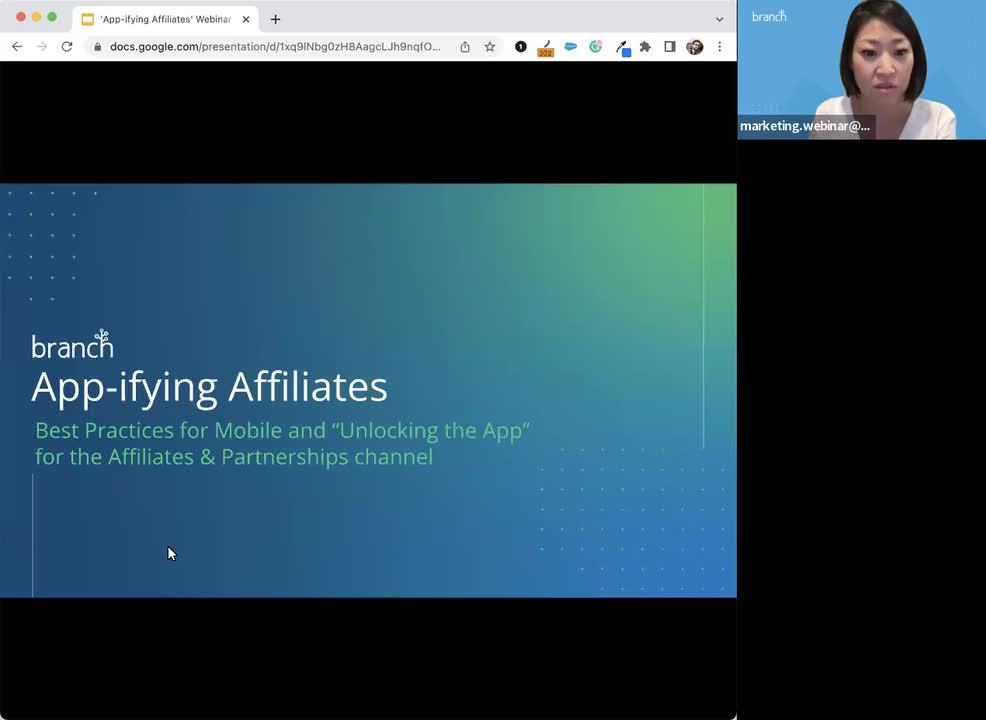
Task: Open the Salesforce cloud extension
Action: pos(570,47)
